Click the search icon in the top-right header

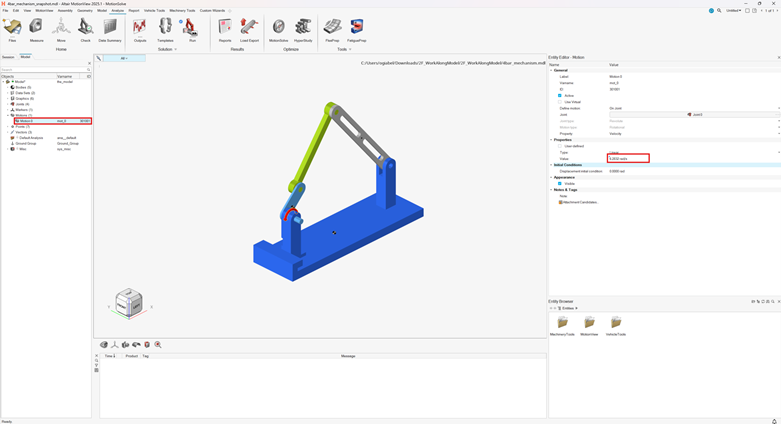point(719,10)
